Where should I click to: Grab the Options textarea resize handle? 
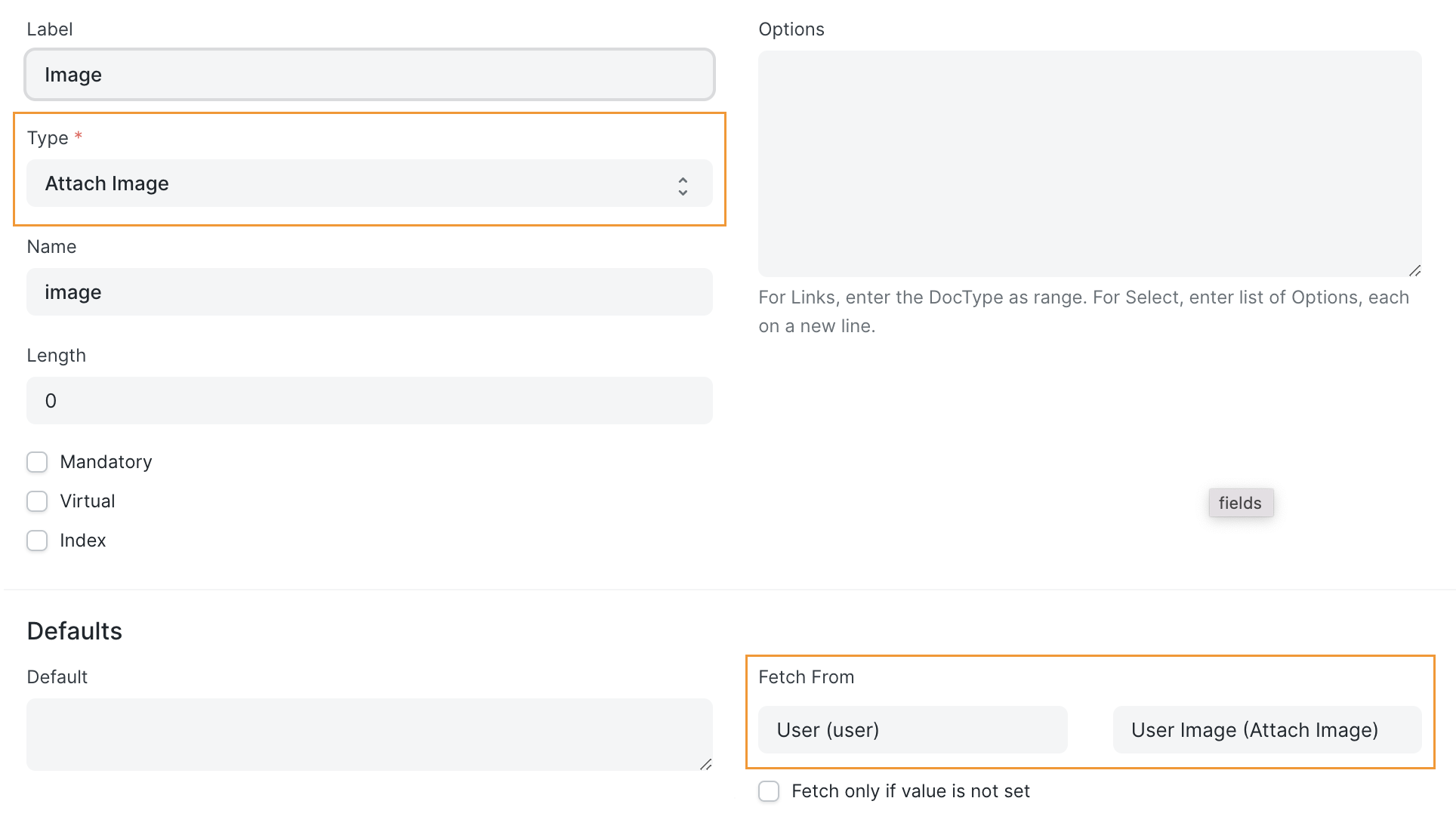coord(1415,270)
